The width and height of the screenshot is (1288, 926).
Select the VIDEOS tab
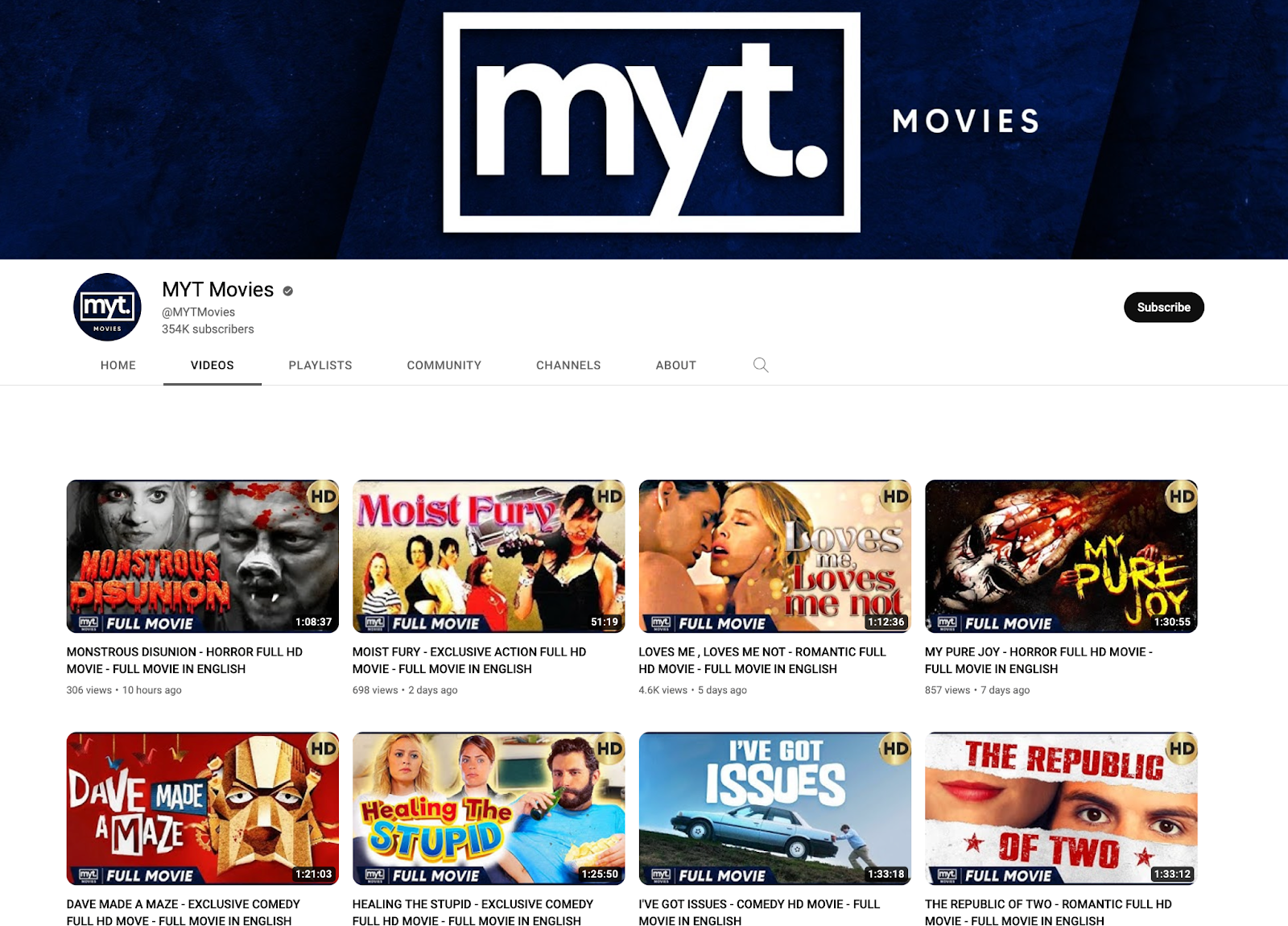click(x=213, y=365)
